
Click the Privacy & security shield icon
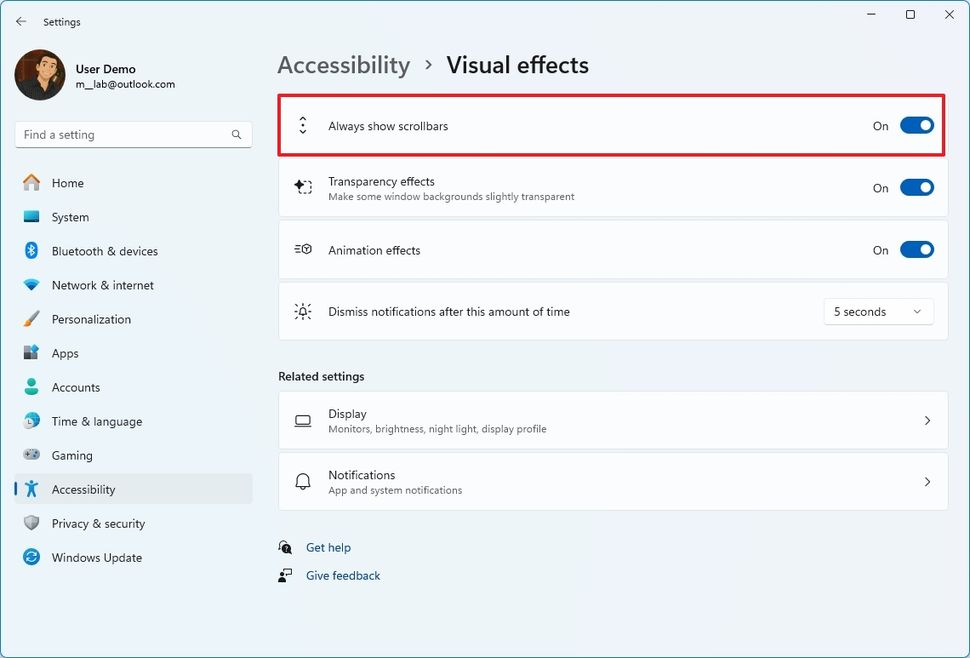coord(30,523)
